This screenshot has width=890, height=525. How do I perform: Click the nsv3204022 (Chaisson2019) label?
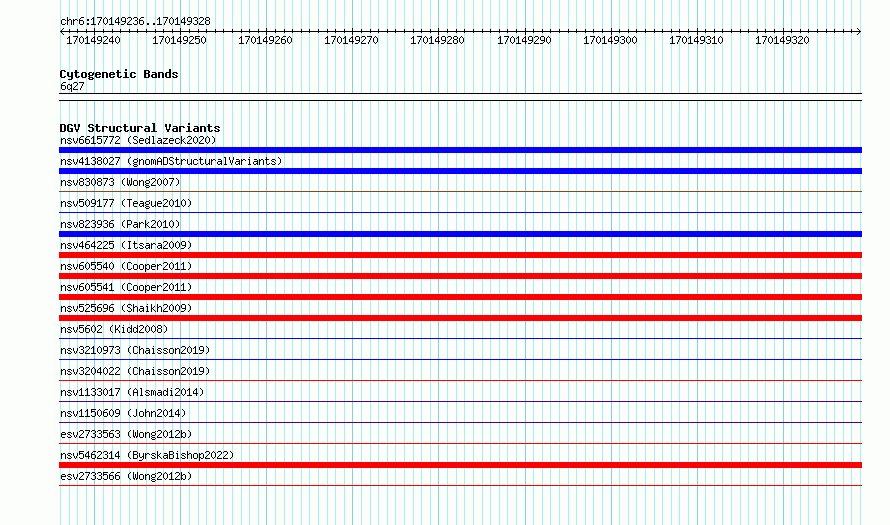pos(135,371)
